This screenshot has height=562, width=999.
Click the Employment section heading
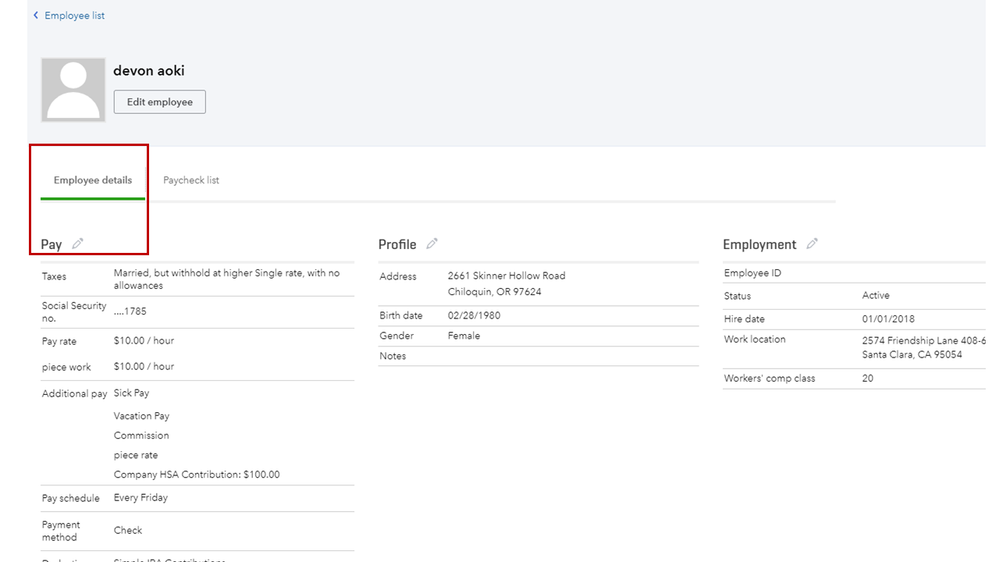pyautogui.click(x=759, y=245)
